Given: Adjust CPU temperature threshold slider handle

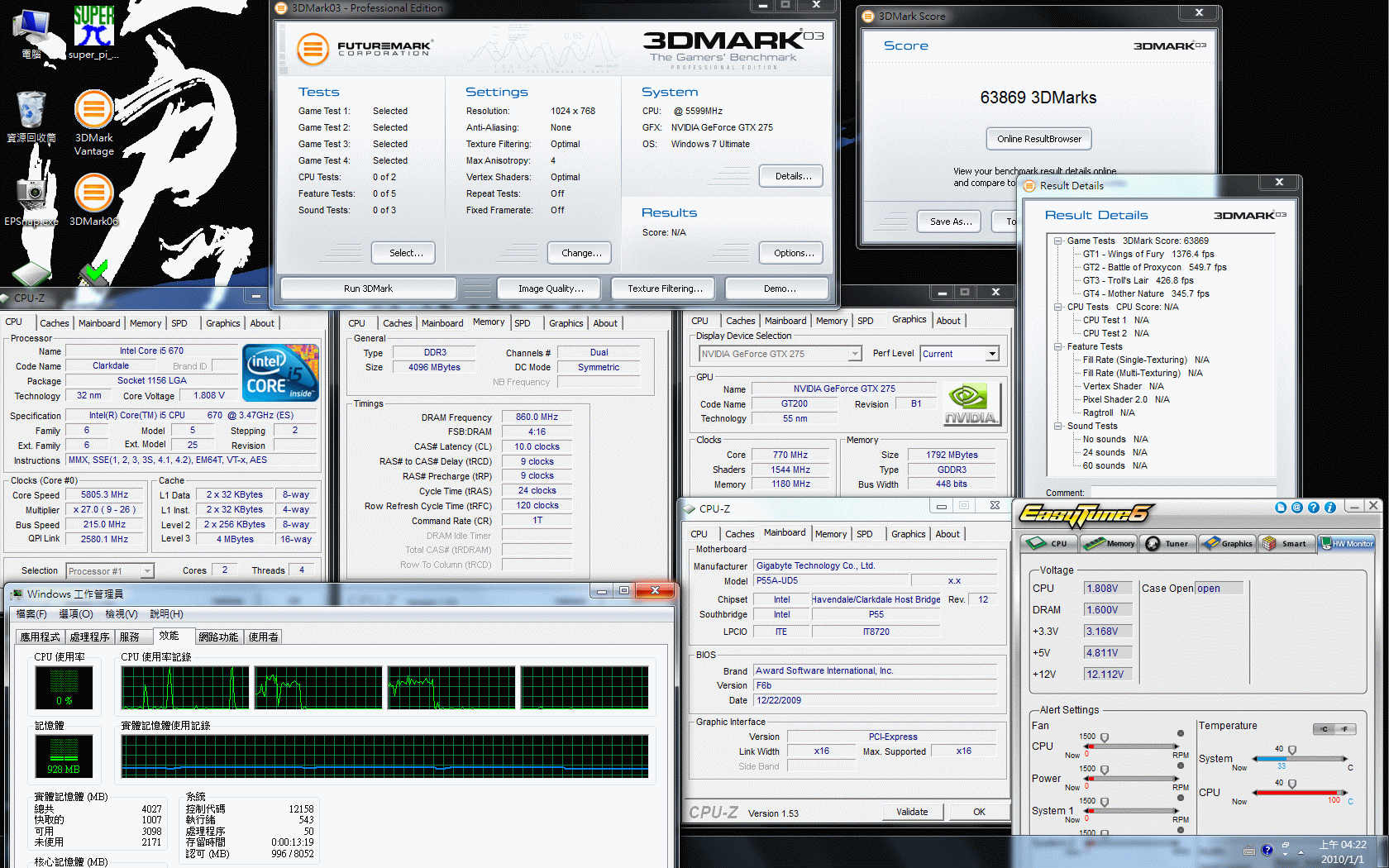Looking at the screenshot, I should pos(1291,785).
